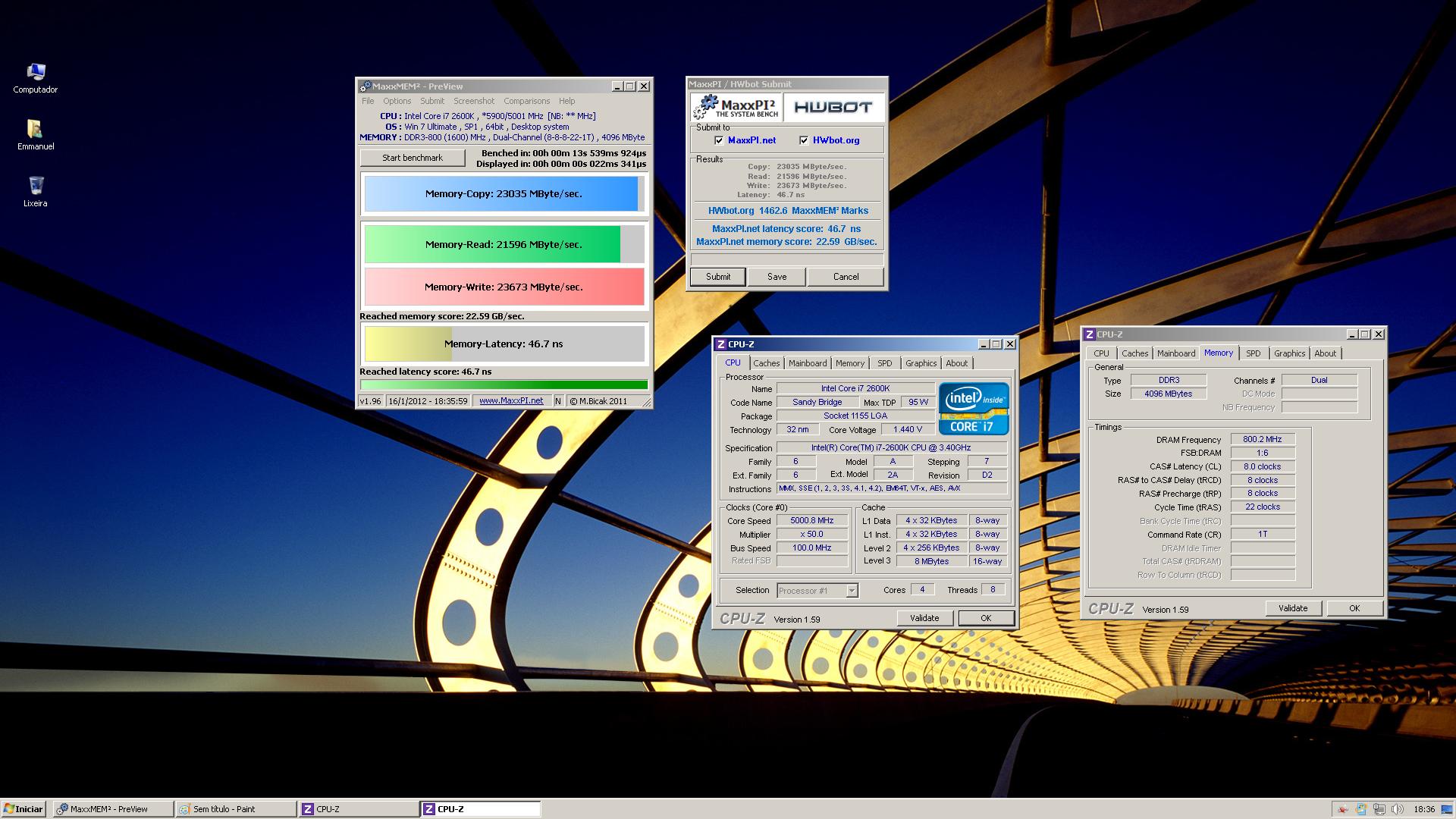The height and width of the screenshot is (819, 1456).
Task: Click the Memory-Read result bar
Action: pos(504,244)
